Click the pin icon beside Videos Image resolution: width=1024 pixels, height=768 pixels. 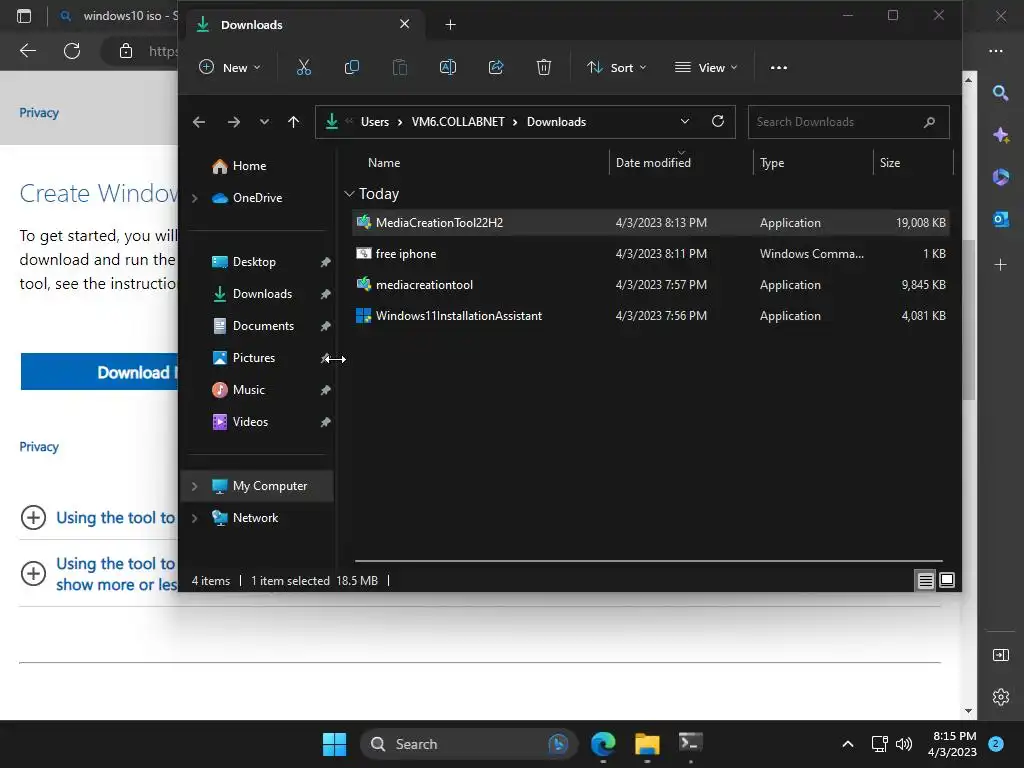tap(325, 422)
